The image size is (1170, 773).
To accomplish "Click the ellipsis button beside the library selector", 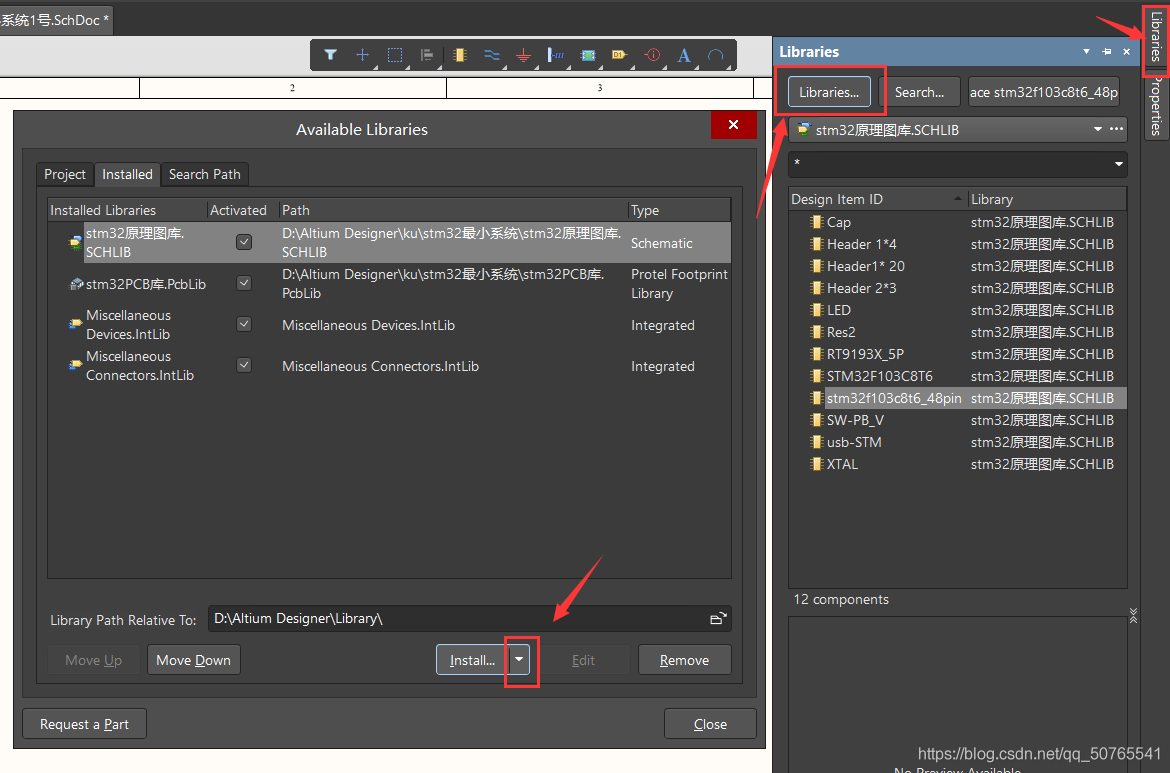I will pos(1116,129).
